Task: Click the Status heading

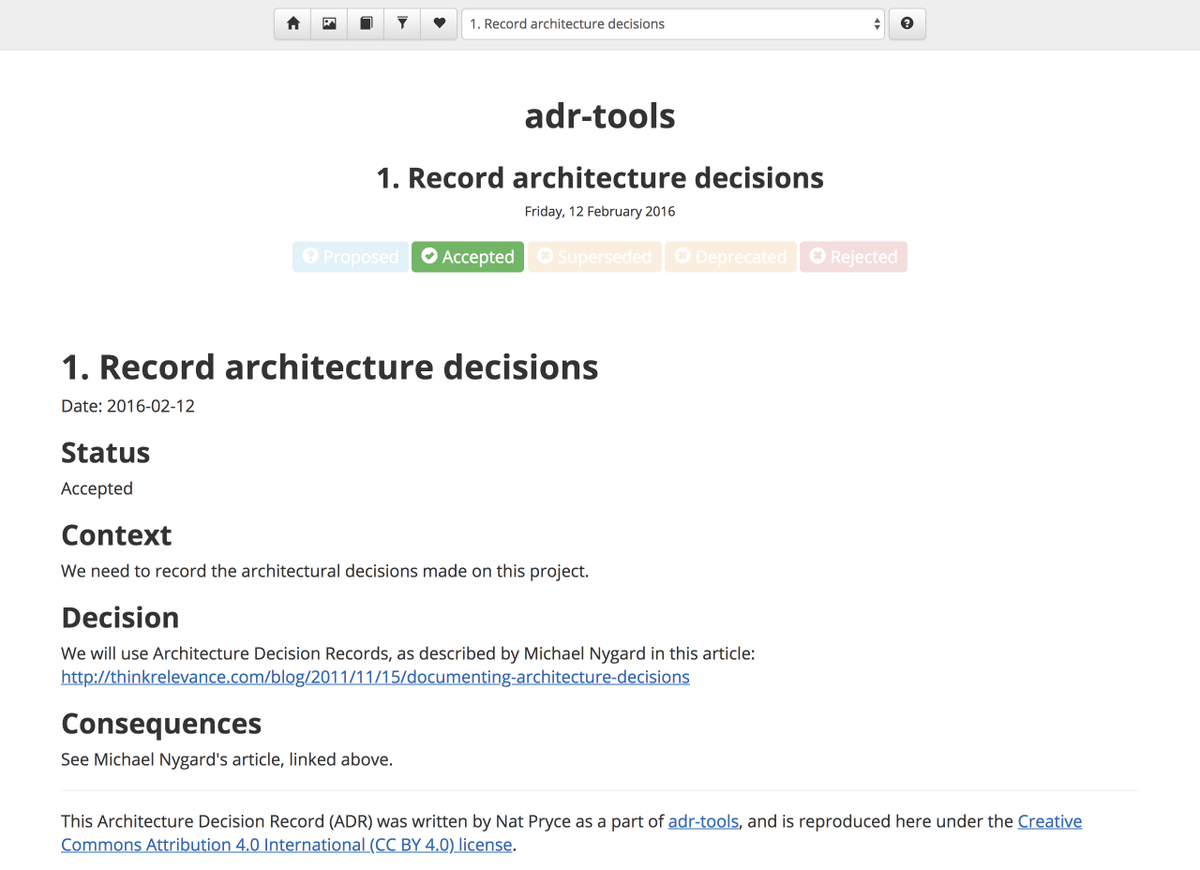Action: click(x=105, y=452)
